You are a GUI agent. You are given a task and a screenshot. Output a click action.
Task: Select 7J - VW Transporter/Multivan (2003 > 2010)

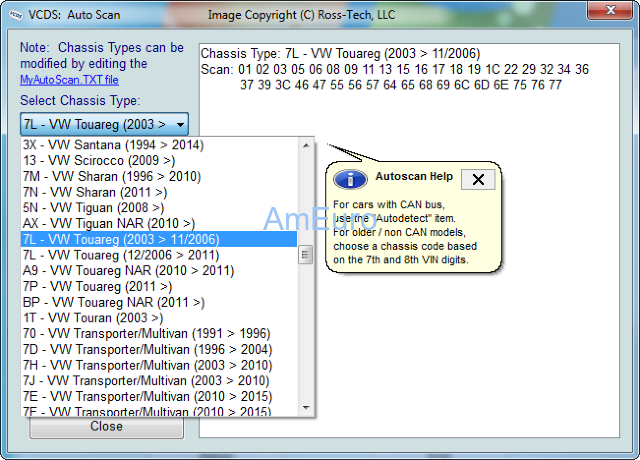pos(159,381)
